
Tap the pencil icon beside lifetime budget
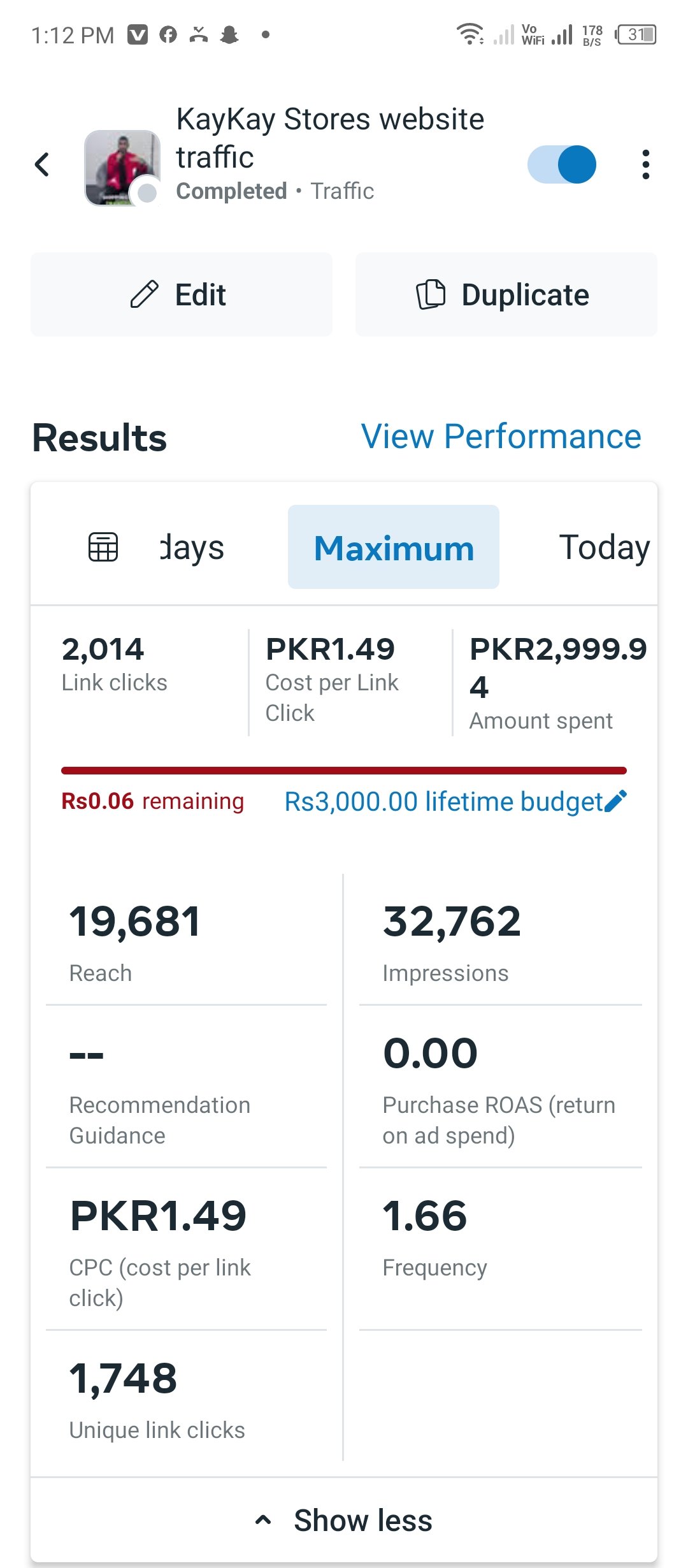[615, 801]
